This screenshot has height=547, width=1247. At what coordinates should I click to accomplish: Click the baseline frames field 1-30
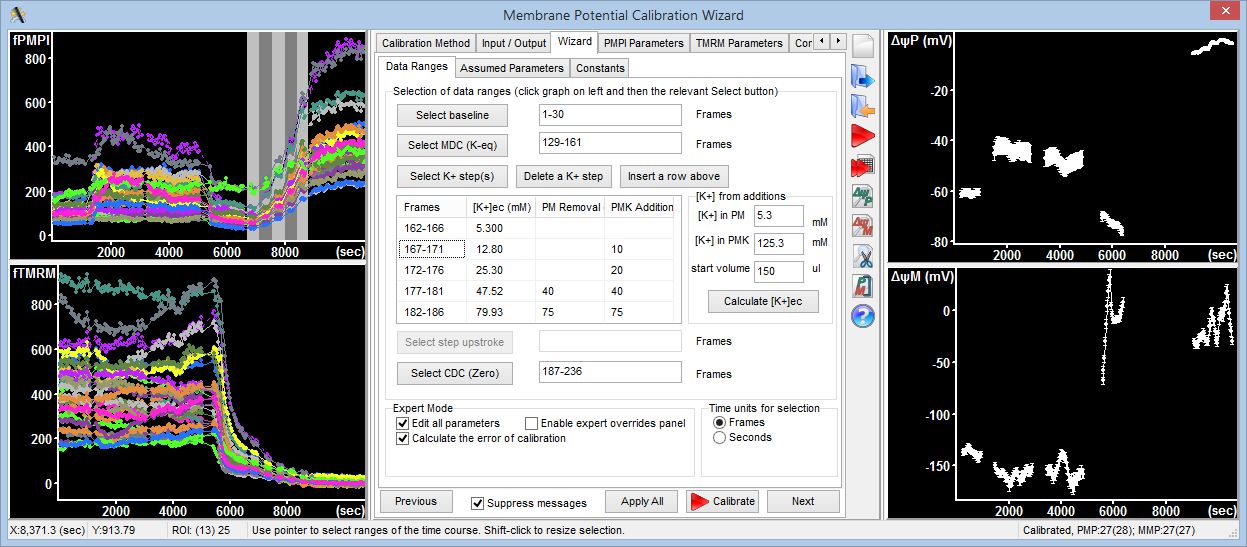coord(610,115)
